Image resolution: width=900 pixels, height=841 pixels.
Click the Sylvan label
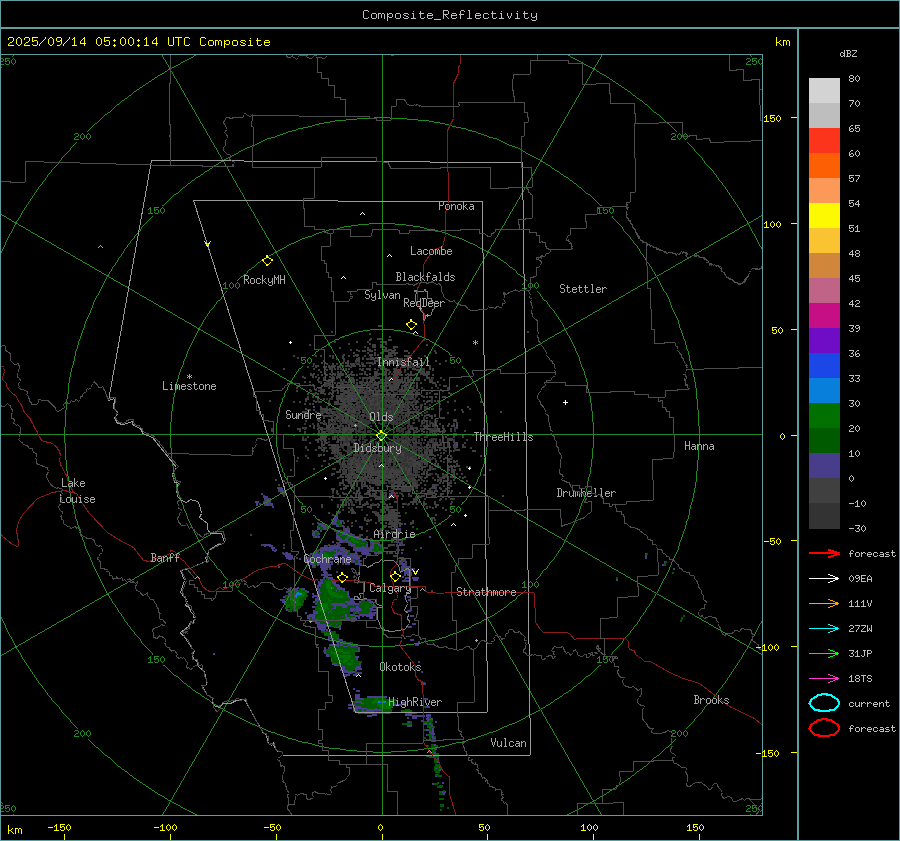coord(382,295)
